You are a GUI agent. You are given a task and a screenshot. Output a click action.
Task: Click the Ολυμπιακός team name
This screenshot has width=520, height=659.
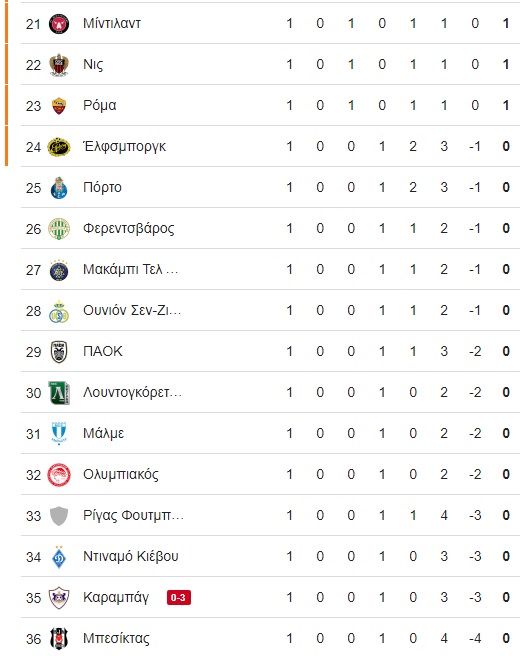click(x=121, y=474)
